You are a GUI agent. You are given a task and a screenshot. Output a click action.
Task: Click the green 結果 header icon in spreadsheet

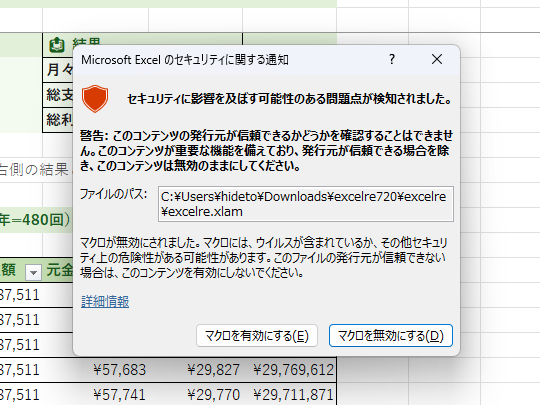(x=57, y=45)
